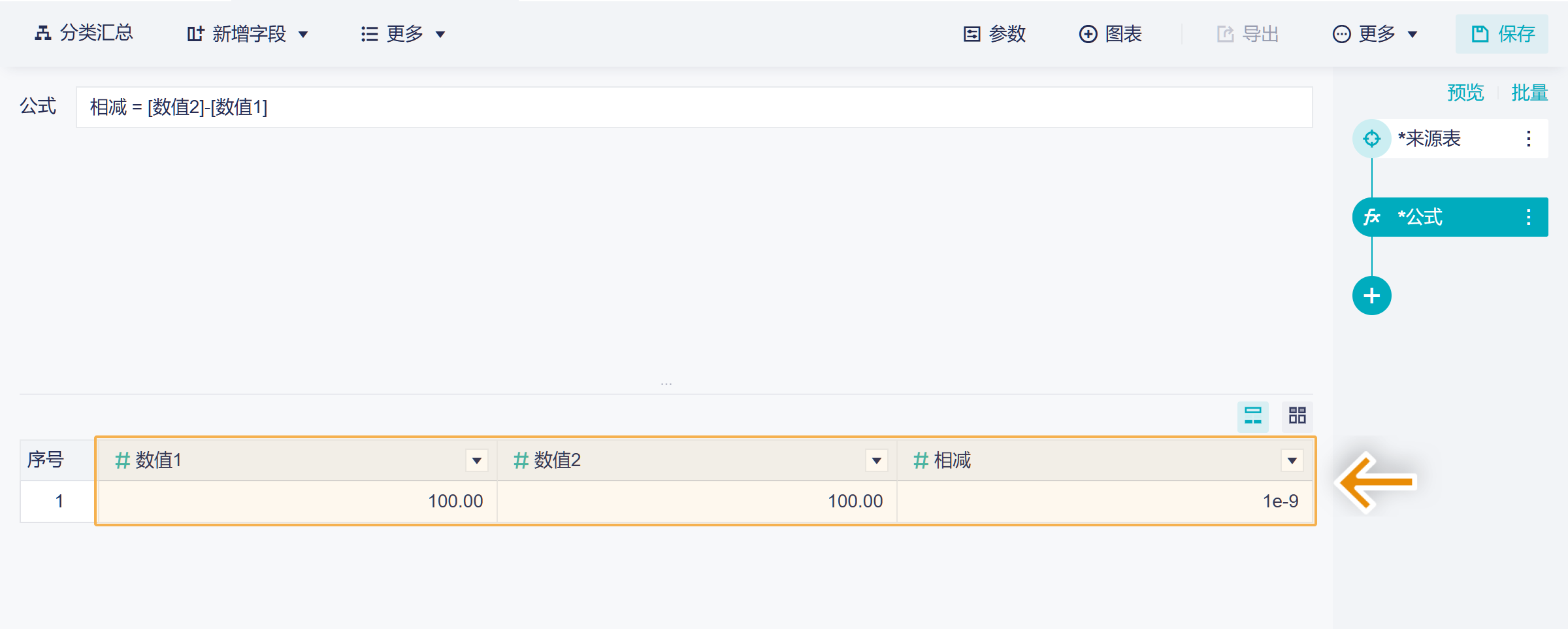Image resolution: width=1568 pixels, height=629 pixels.
Task: Click the 来源表 source node icon
Action: [x=1371, y=139]
